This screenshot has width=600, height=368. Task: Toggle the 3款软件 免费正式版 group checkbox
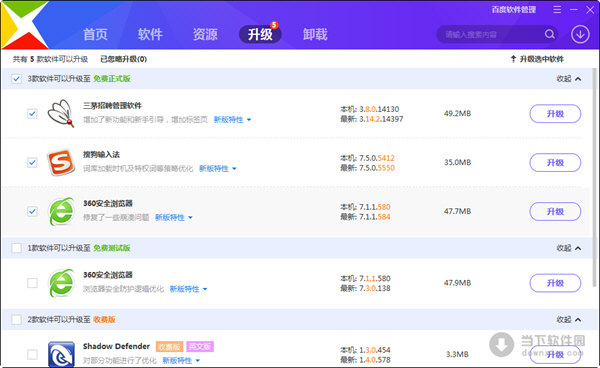(x=16, y=79)
